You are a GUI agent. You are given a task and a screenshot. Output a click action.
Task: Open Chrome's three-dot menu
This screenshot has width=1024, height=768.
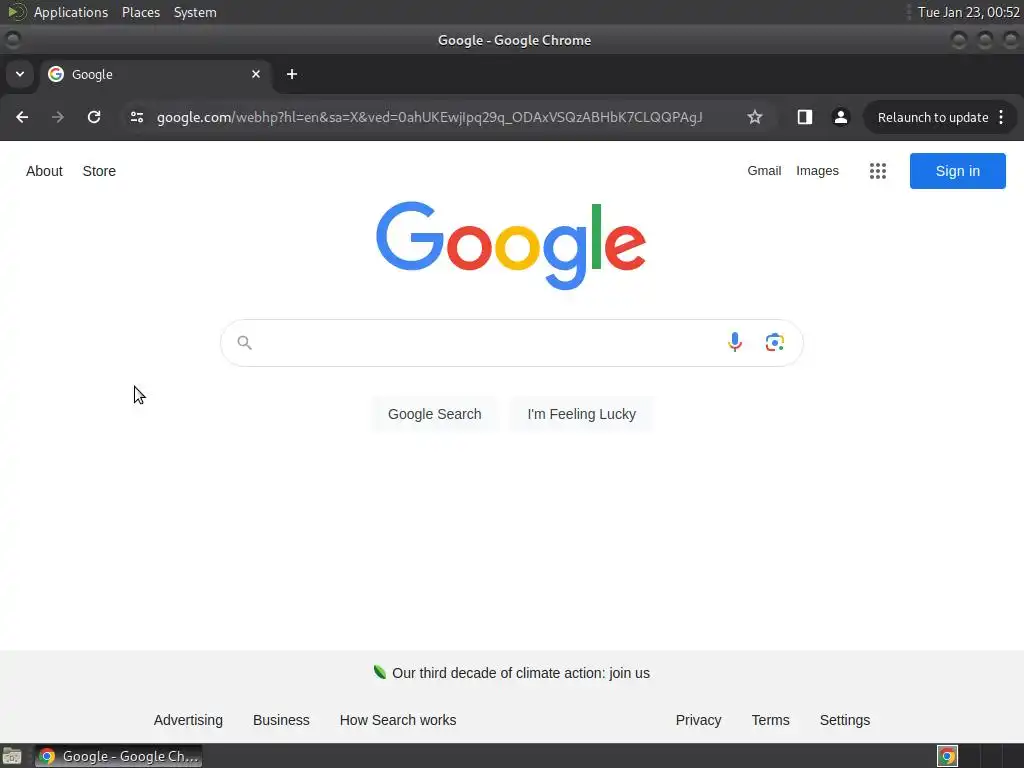pos(1001,117)
